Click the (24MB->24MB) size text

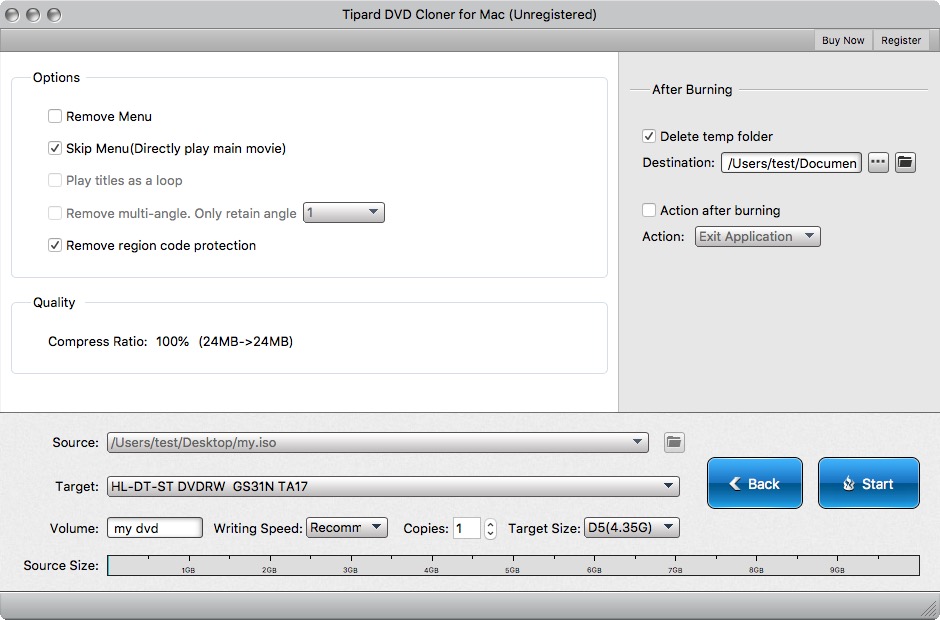tap(246, 342)
